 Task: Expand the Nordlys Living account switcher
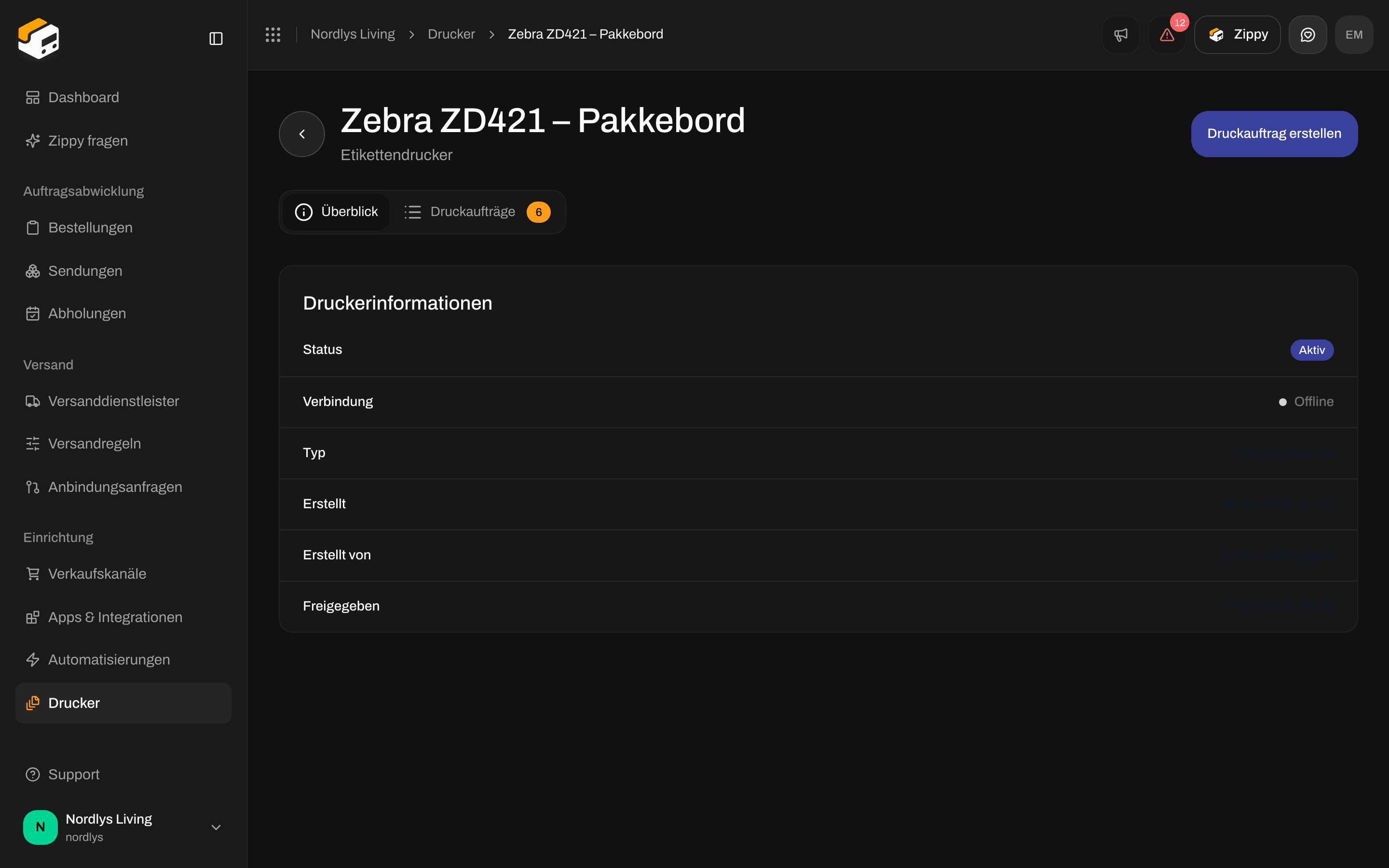click(x=123, y=827)
